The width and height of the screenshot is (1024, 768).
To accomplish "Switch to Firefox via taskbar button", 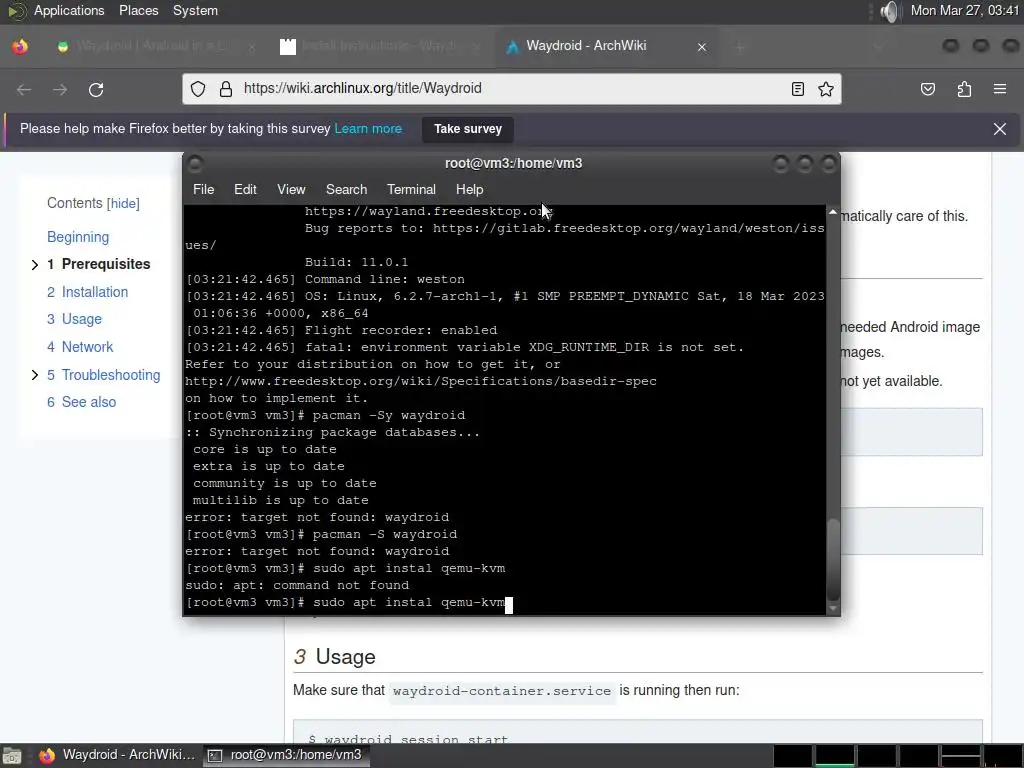I will [117, 755].
